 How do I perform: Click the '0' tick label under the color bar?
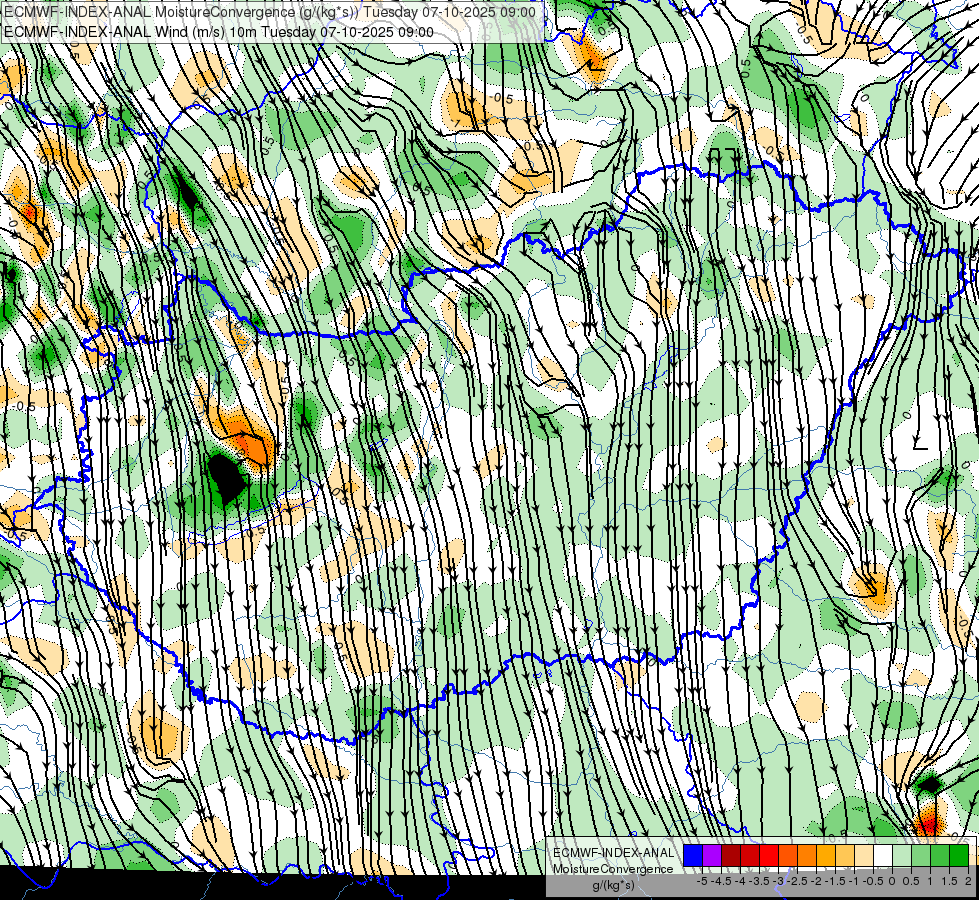892,881
